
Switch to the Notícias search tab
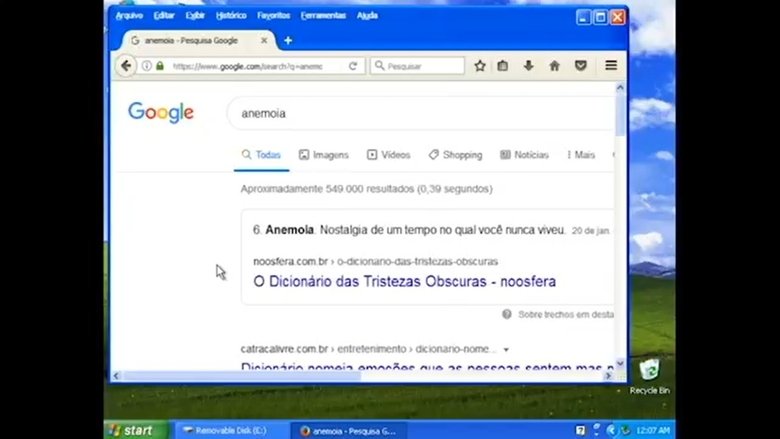[x=524, y=155]
